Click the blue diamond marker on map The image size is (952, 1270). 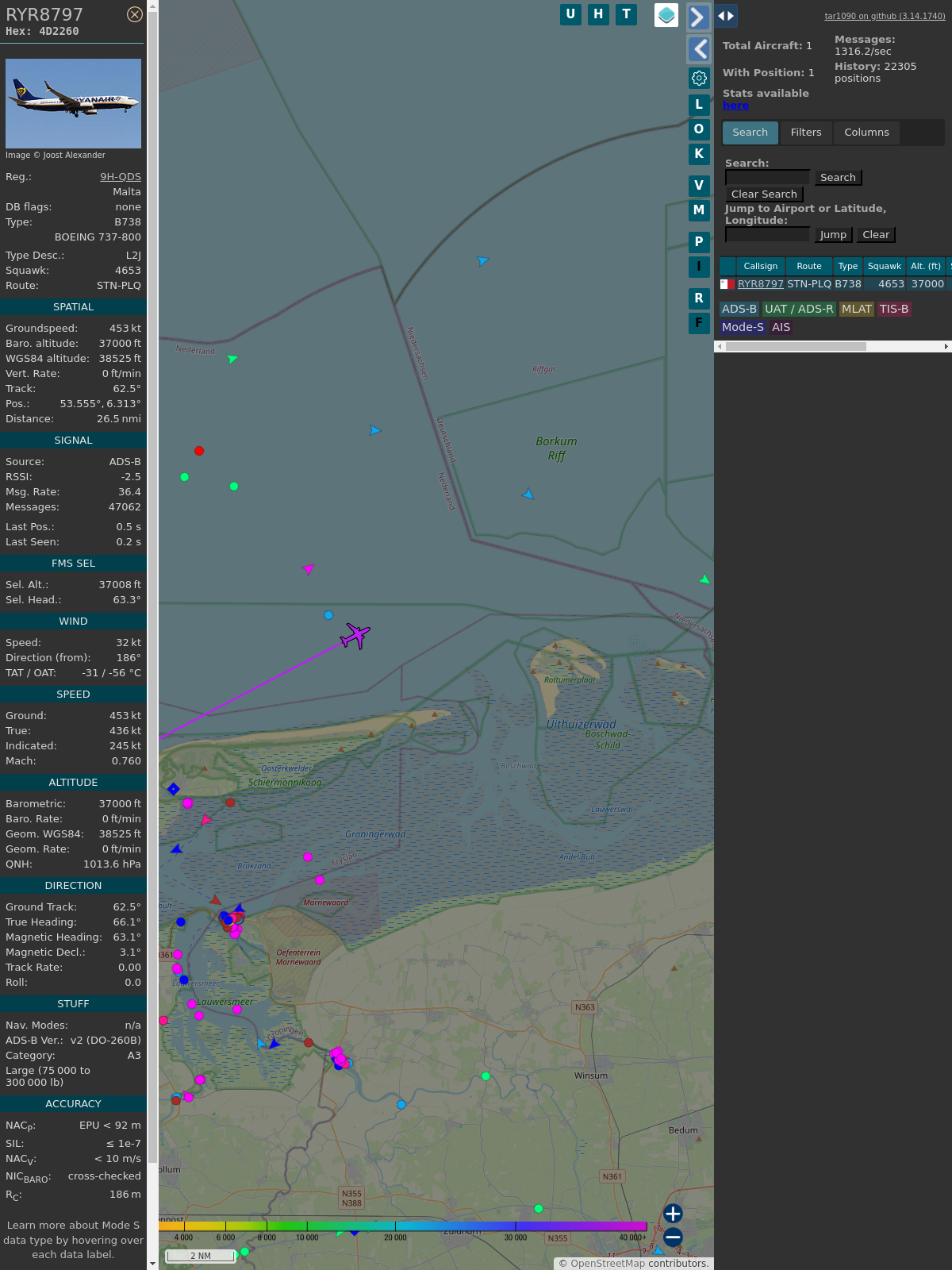point(174,789)
